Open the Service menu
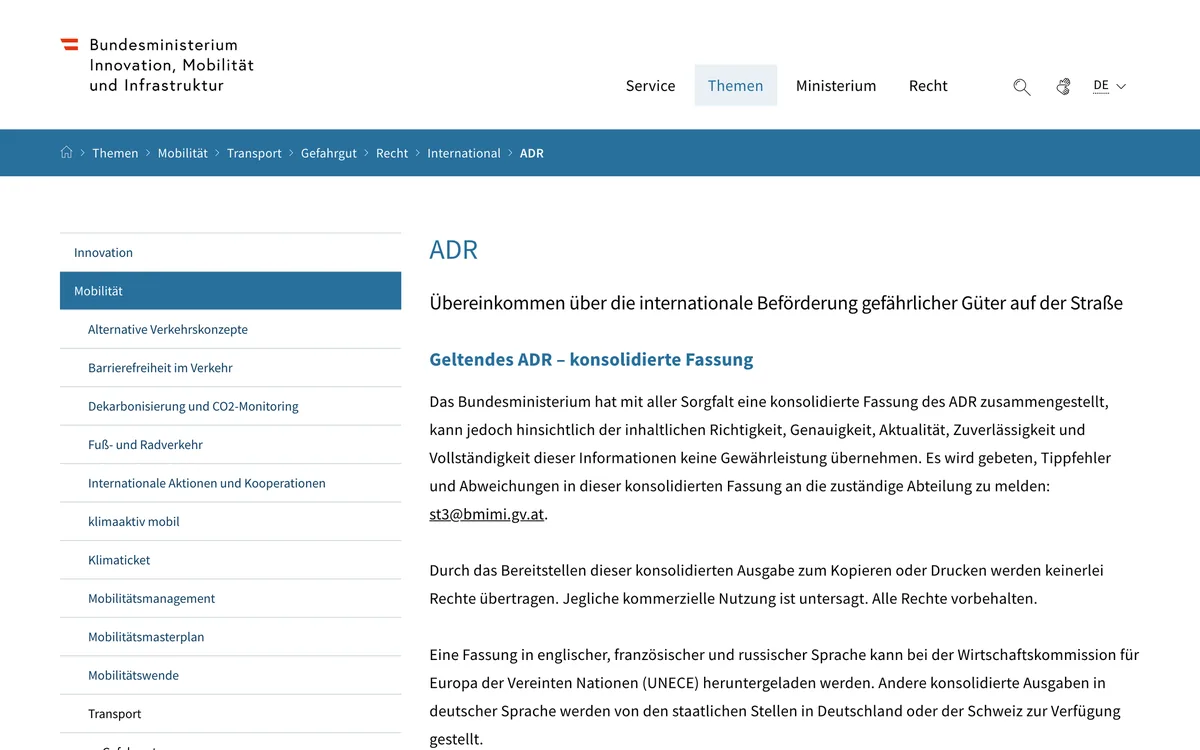The height and width of the screenshot is (750, 1200). click(651, 86)
